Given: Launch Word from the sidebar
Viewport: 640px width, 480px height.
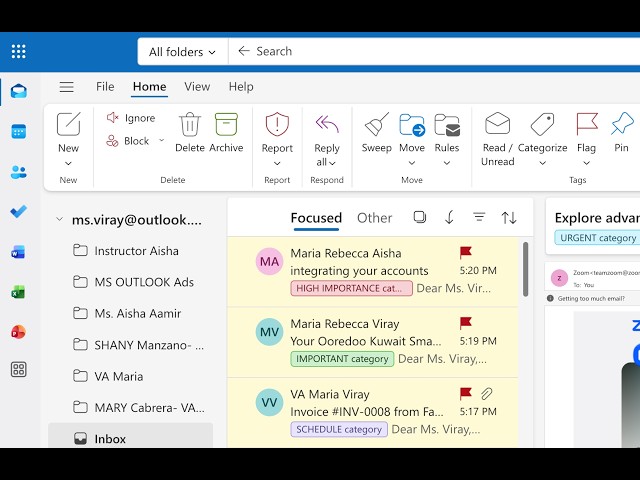Looking at the screenshot, I should coord(18,252).
